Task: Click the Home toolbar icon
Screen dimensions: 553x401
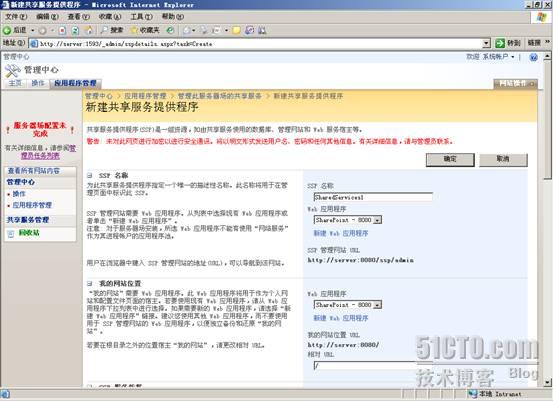Action: coord(89,31)
